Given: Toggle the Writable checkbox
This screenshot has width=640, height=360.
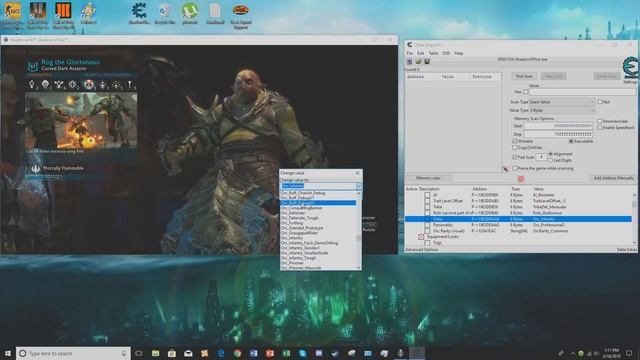Looking at the screenshot, I should [x=515, y=141].
